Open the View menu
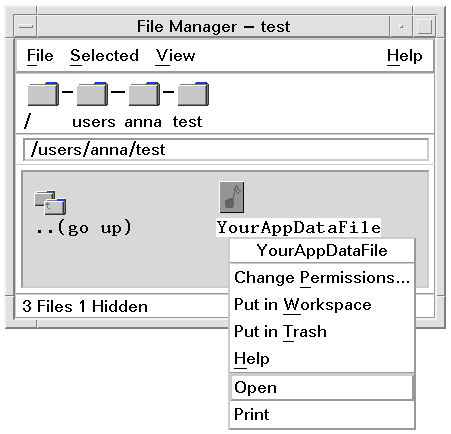Screen dimensions: 451x434 pyautogui.click(x=175, y=55)
